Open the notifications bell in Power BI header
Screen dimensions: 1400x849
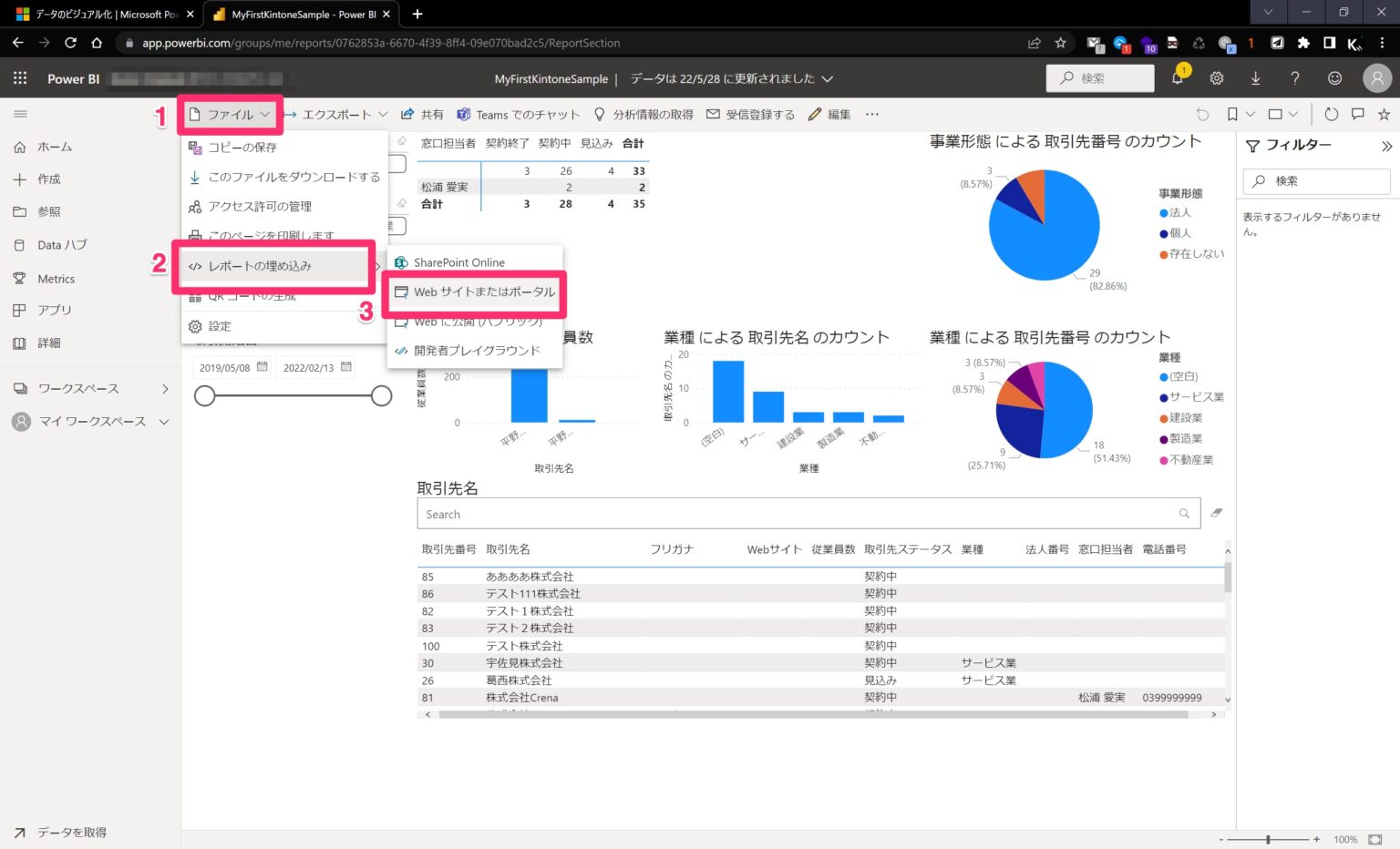1178,78
